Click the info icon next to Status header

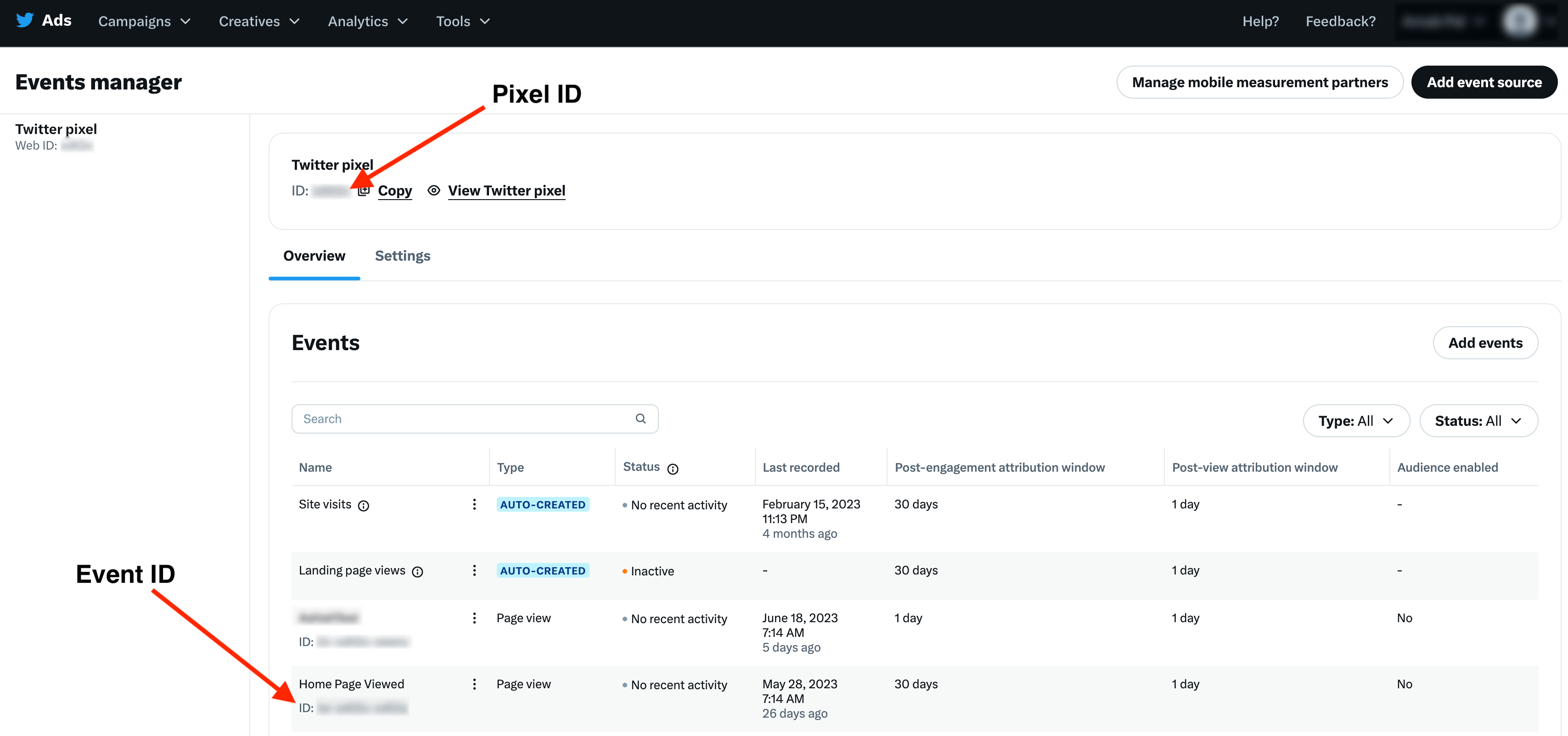coord(673,468)
